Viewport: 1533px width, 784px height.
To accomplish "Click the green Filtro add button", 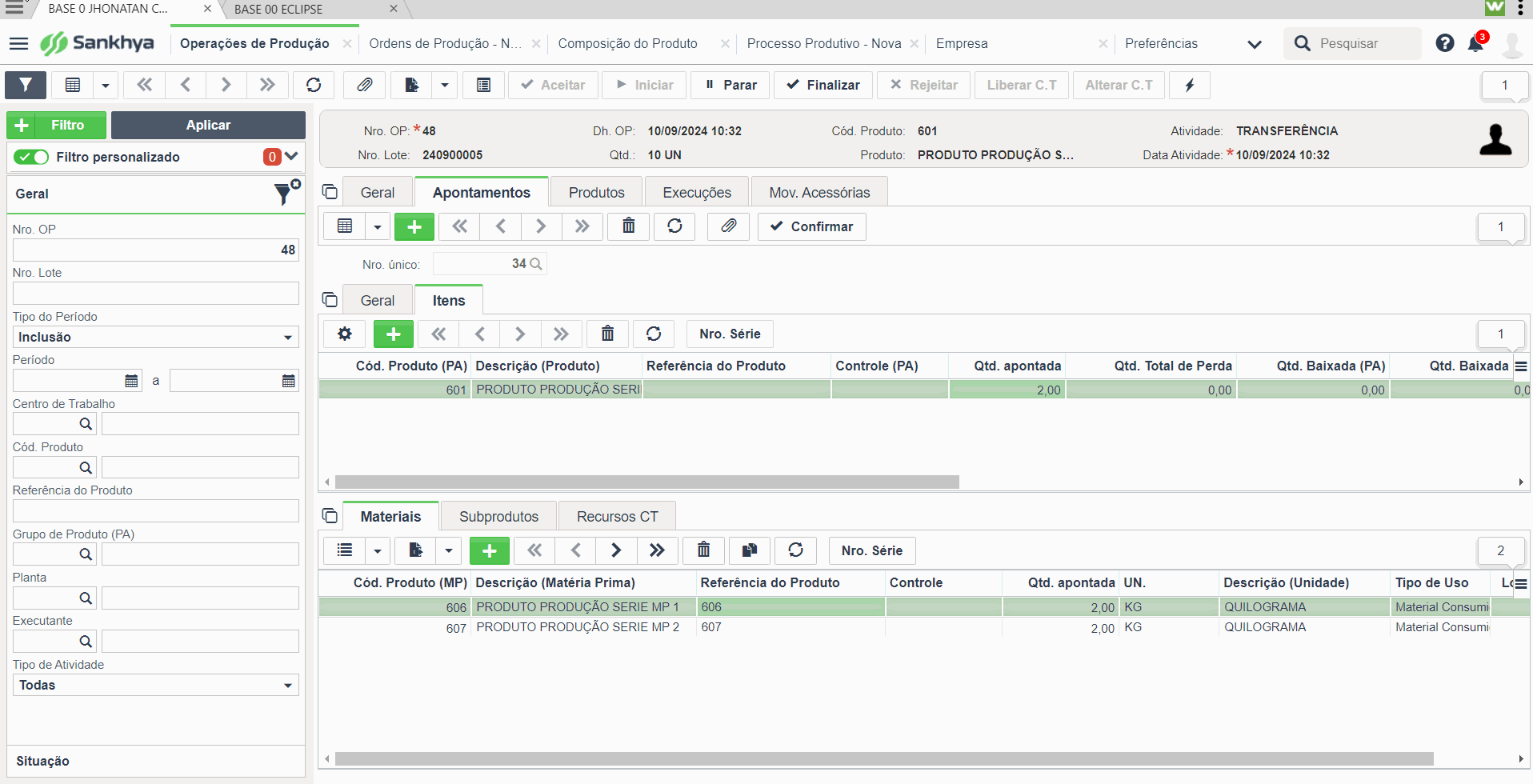I will pos(56,125).
